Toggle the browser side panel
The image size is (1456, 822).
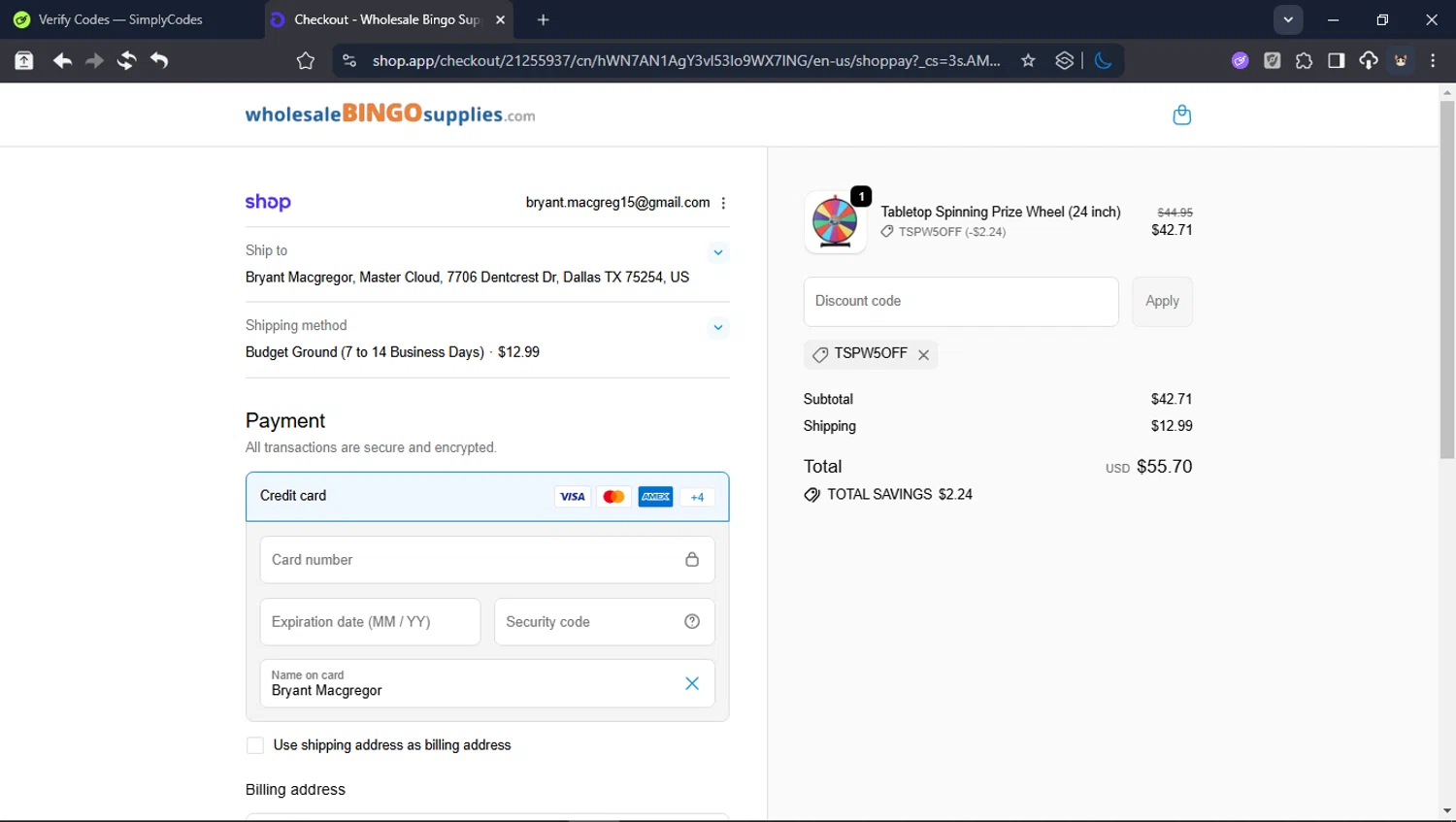point(1336,60)
